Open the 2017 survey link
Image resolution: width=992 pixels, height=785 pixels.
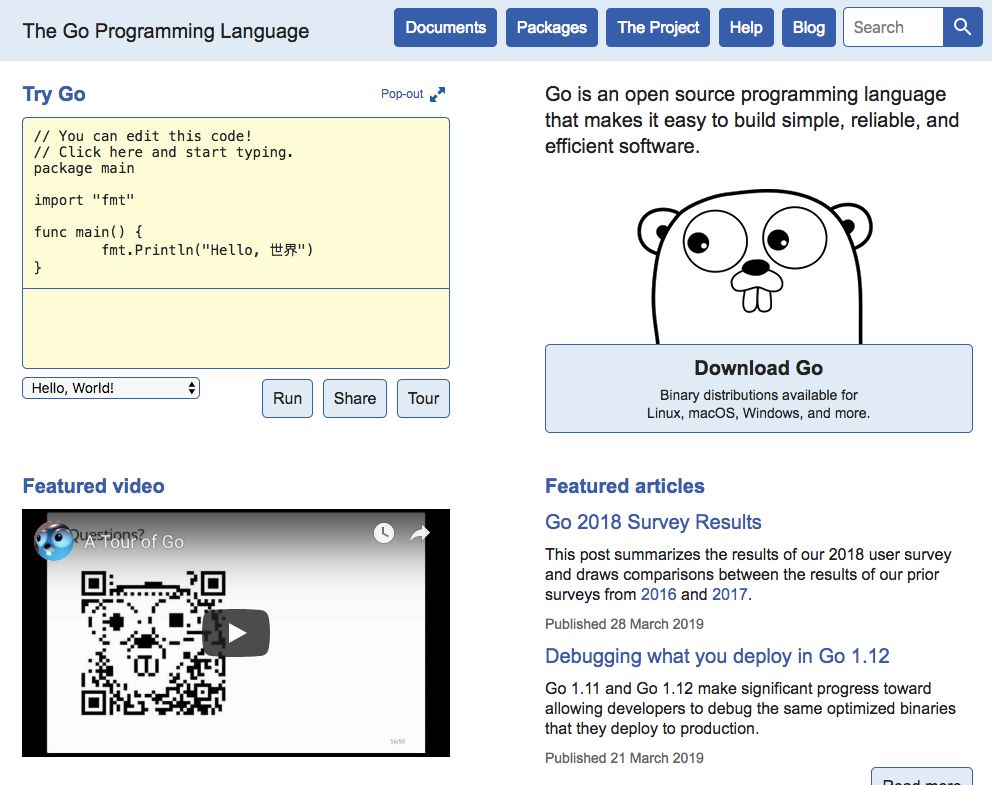pos(729,595)
